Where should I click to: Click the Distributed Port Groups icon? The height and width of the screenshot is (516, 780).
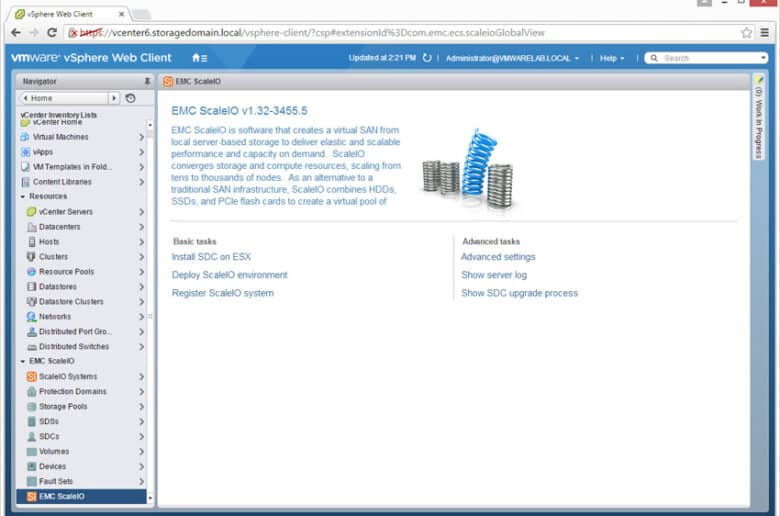click(x=31, y=331)
